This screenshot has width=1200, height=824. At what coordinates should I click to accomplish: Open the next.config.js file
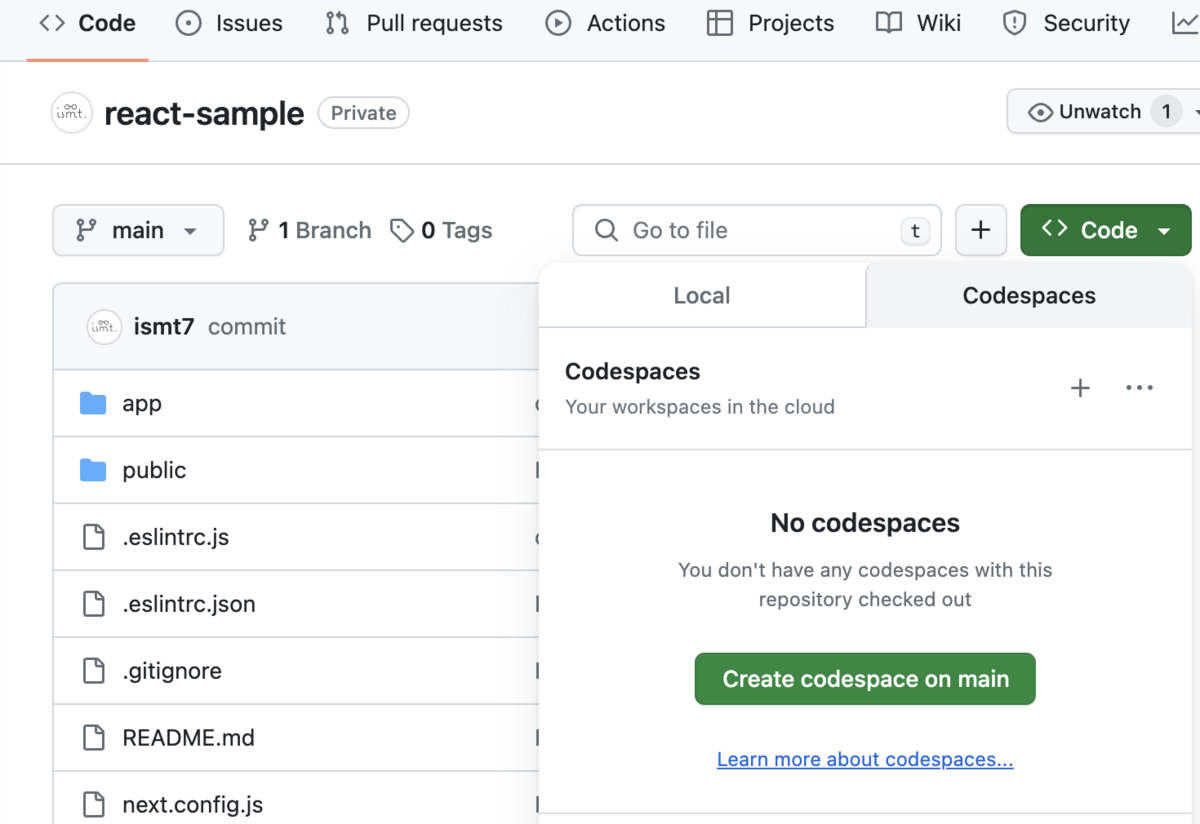pos(193,805)
